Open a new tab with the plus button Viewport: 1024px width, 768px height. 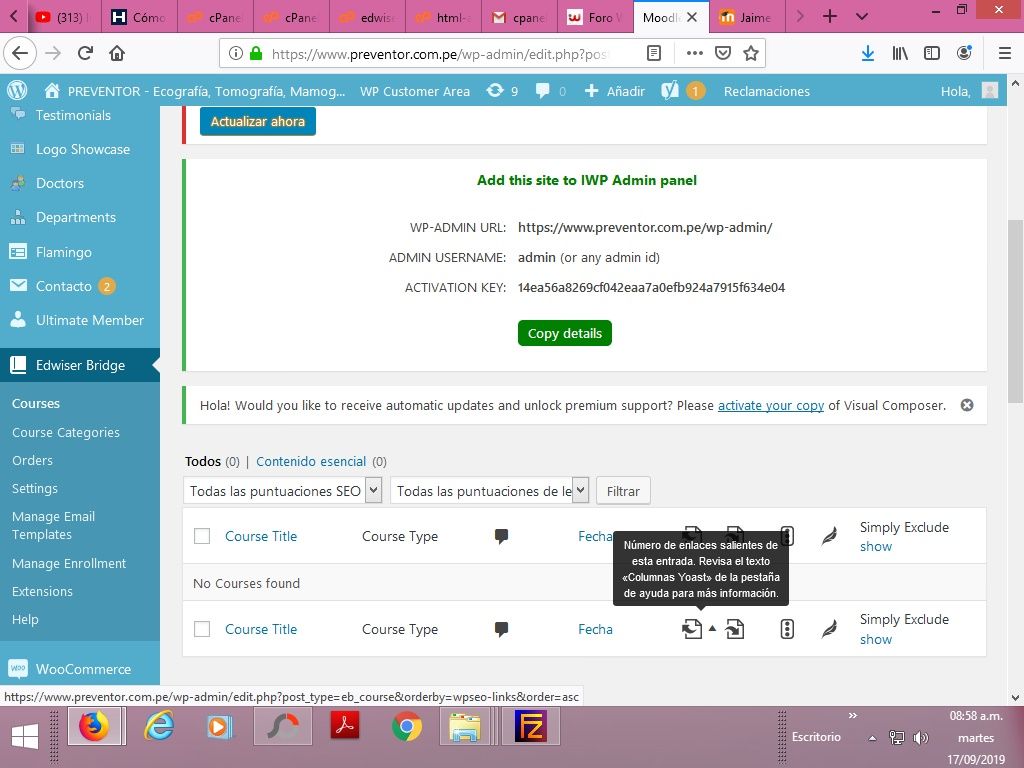829,16
